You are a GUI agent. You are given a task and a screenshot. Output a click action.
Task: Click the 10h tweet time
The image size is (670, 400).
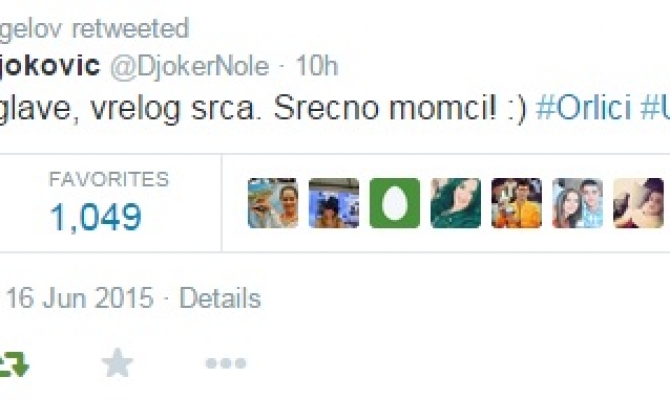click(317, 66)
